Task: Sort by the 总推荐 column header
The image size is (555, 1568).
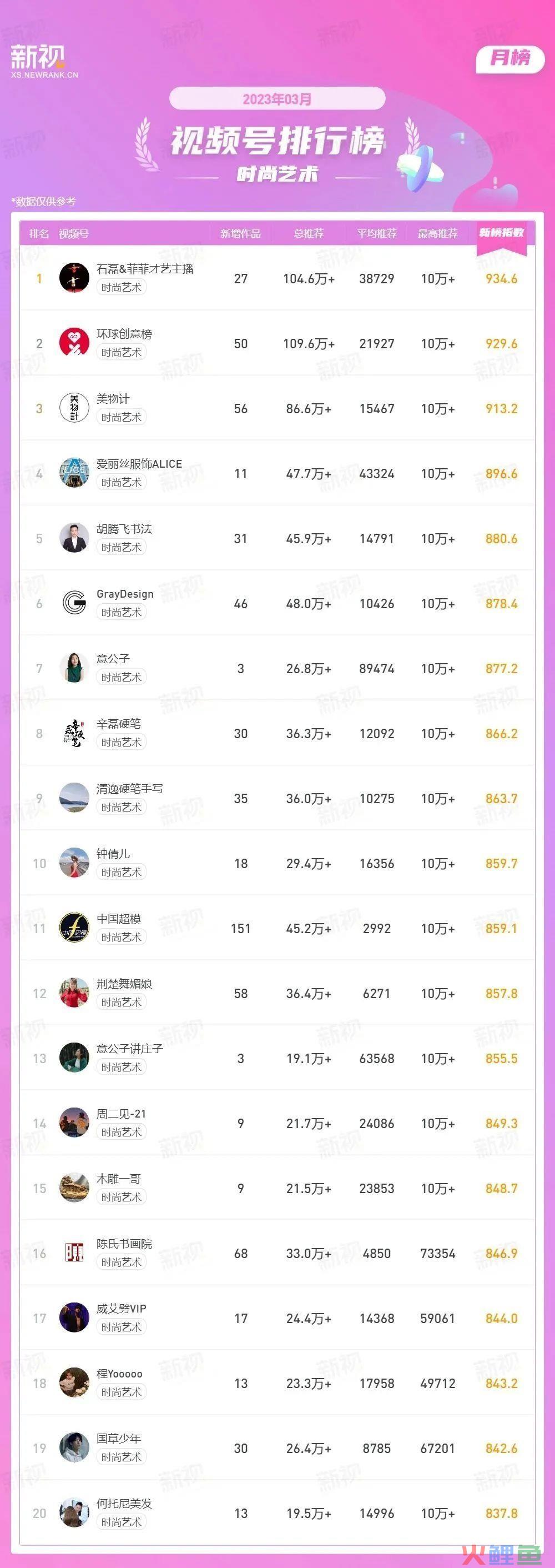Action: (309, 234)
